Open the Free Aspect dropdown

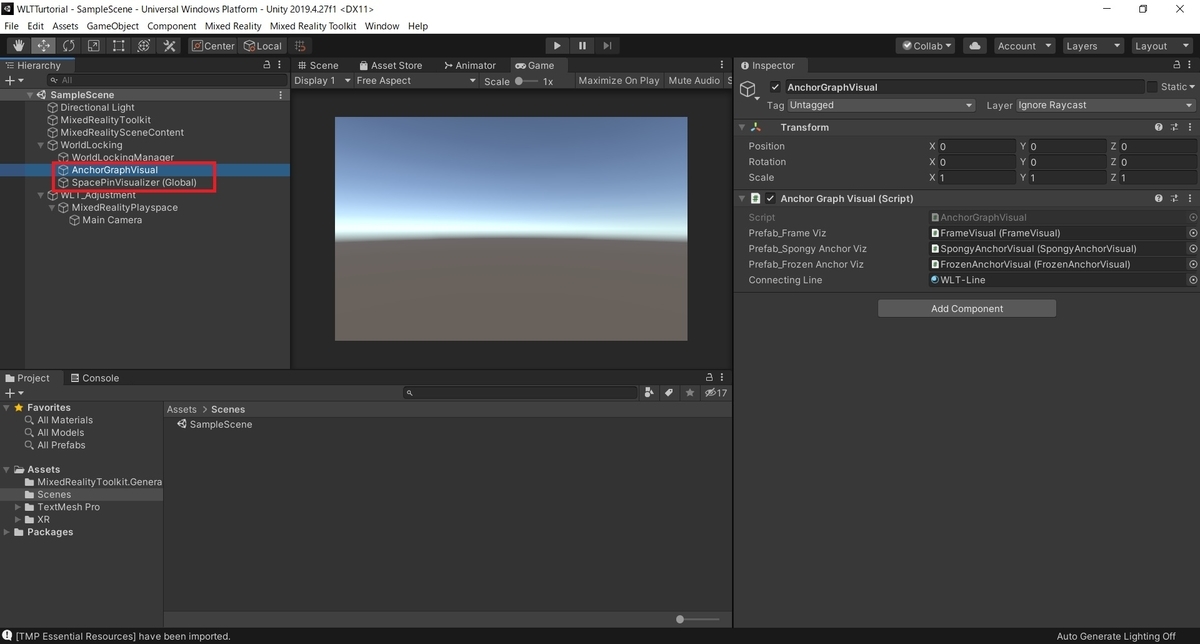416,81
